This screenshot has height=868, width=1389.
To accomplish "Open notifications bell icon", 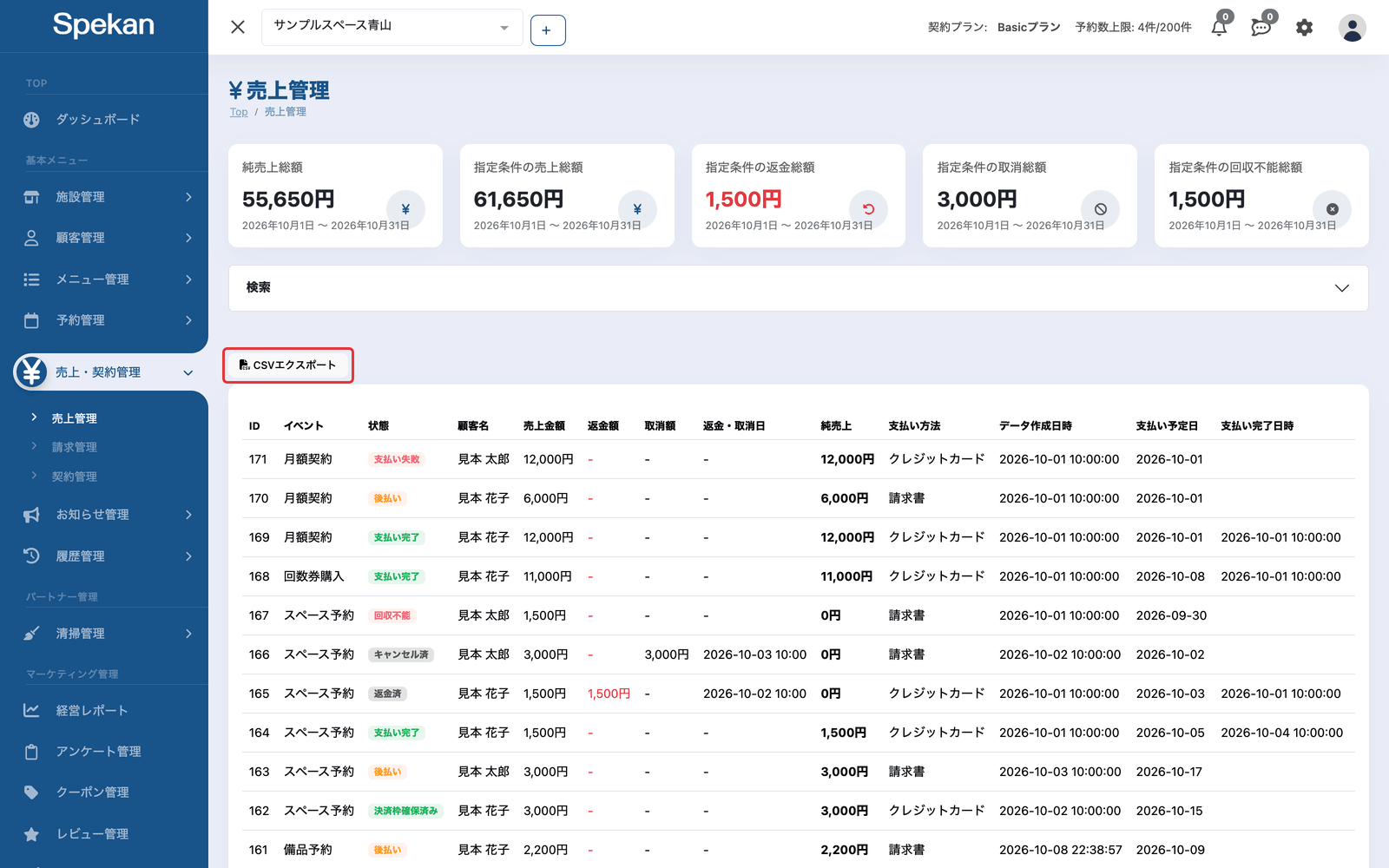I will click(1219, 27).
